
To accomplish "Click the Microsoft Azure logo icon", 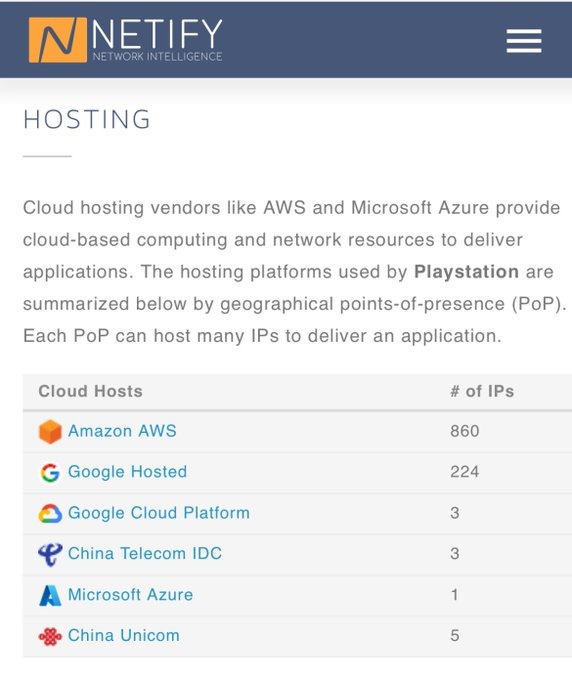I will (50, 595).
